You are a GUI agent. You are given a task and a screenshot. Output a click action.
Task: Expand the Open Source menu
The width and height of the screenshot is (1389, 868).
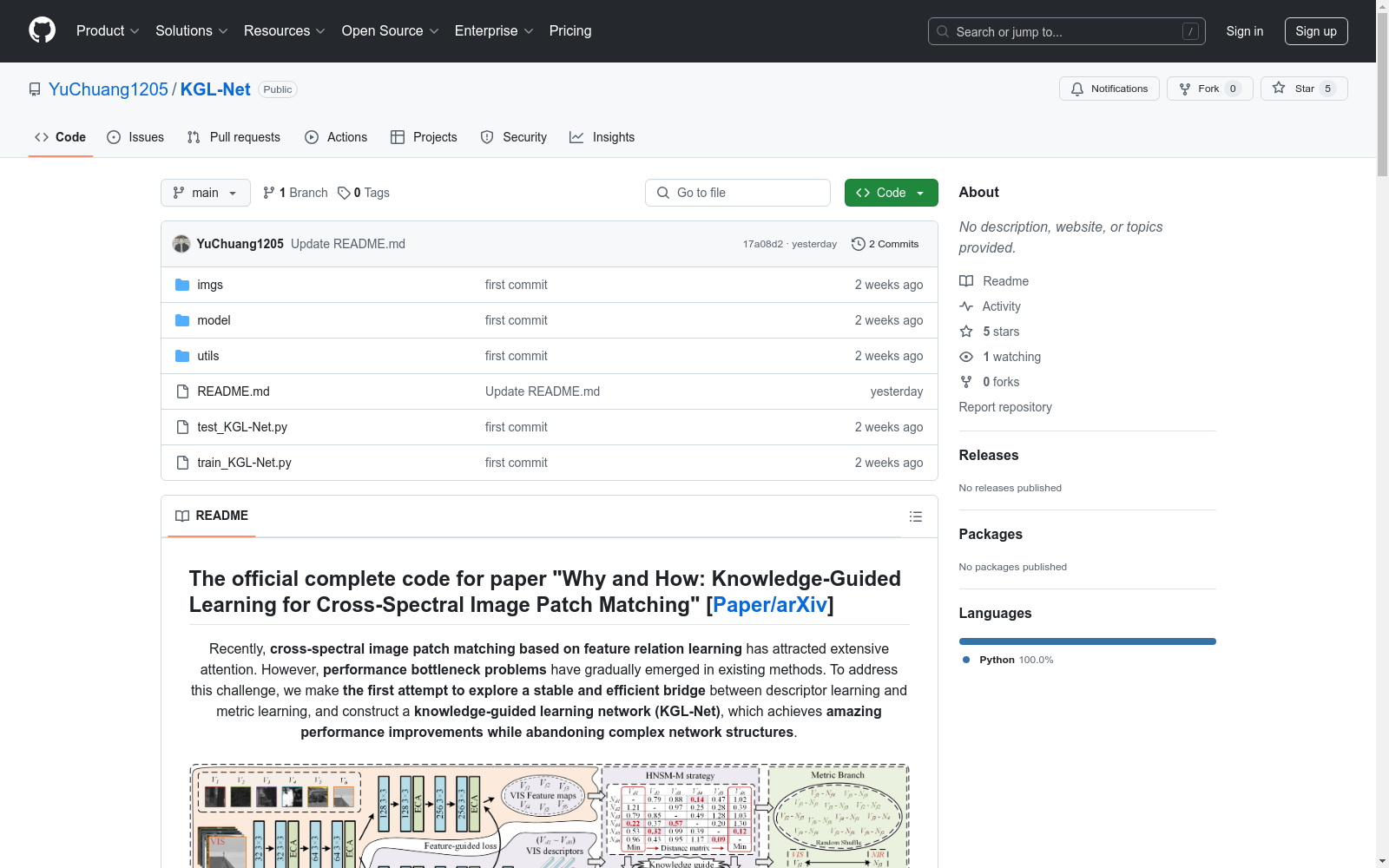coord(391,31)
